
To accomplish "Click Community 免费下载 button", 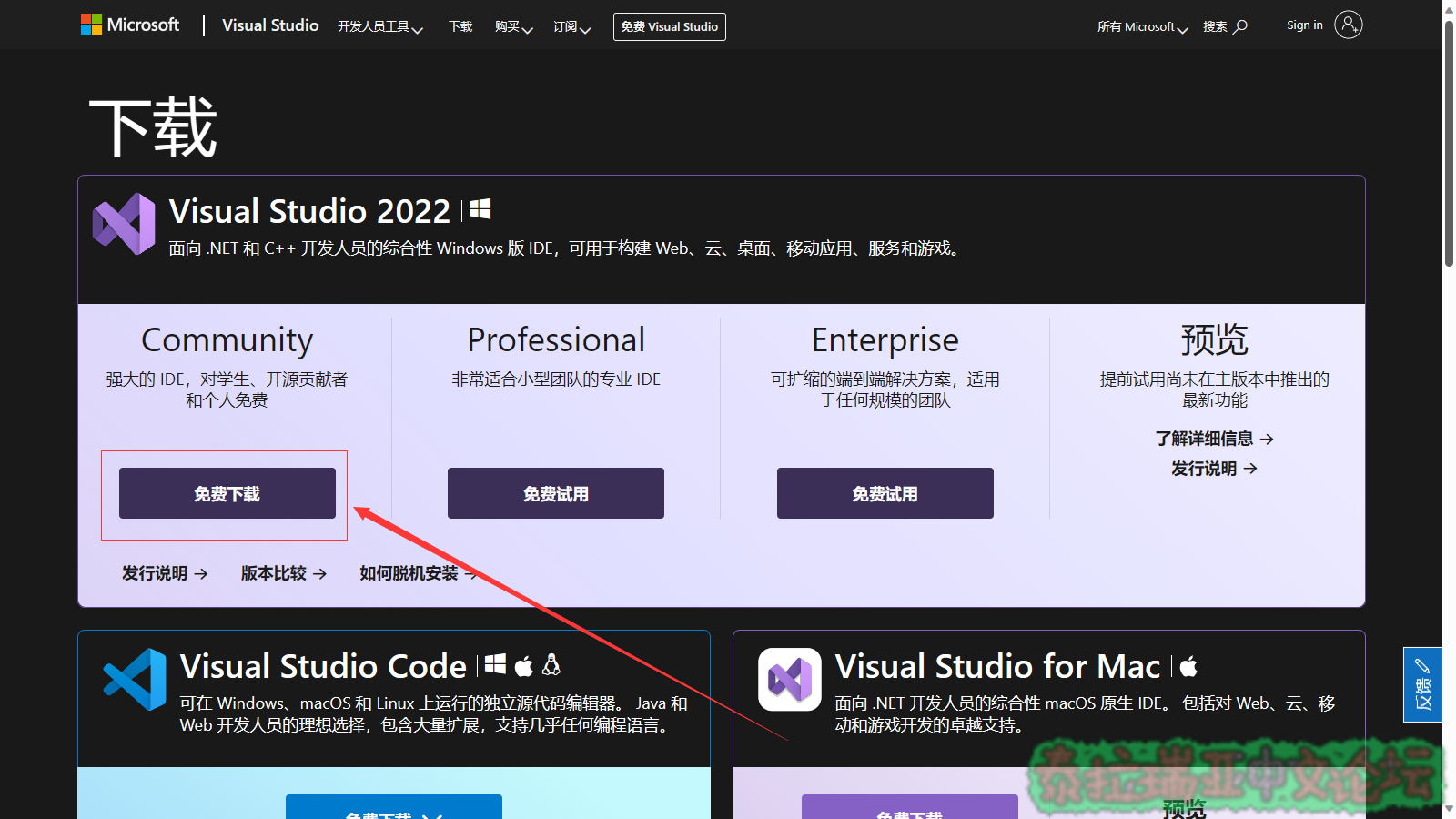I will point(227,493).
